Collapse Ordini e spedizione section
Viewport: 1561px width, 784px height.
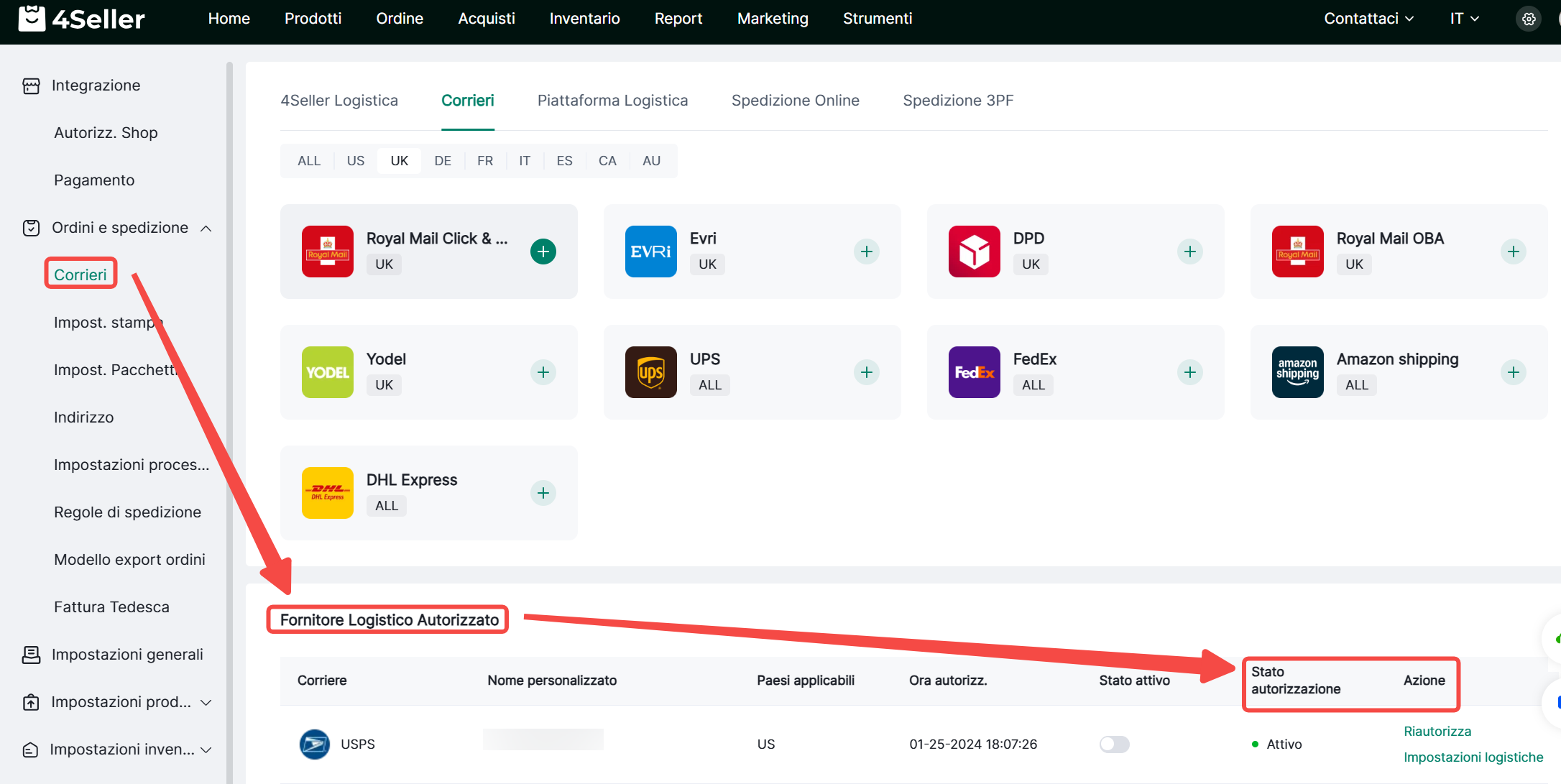click(x=206, y=229)
